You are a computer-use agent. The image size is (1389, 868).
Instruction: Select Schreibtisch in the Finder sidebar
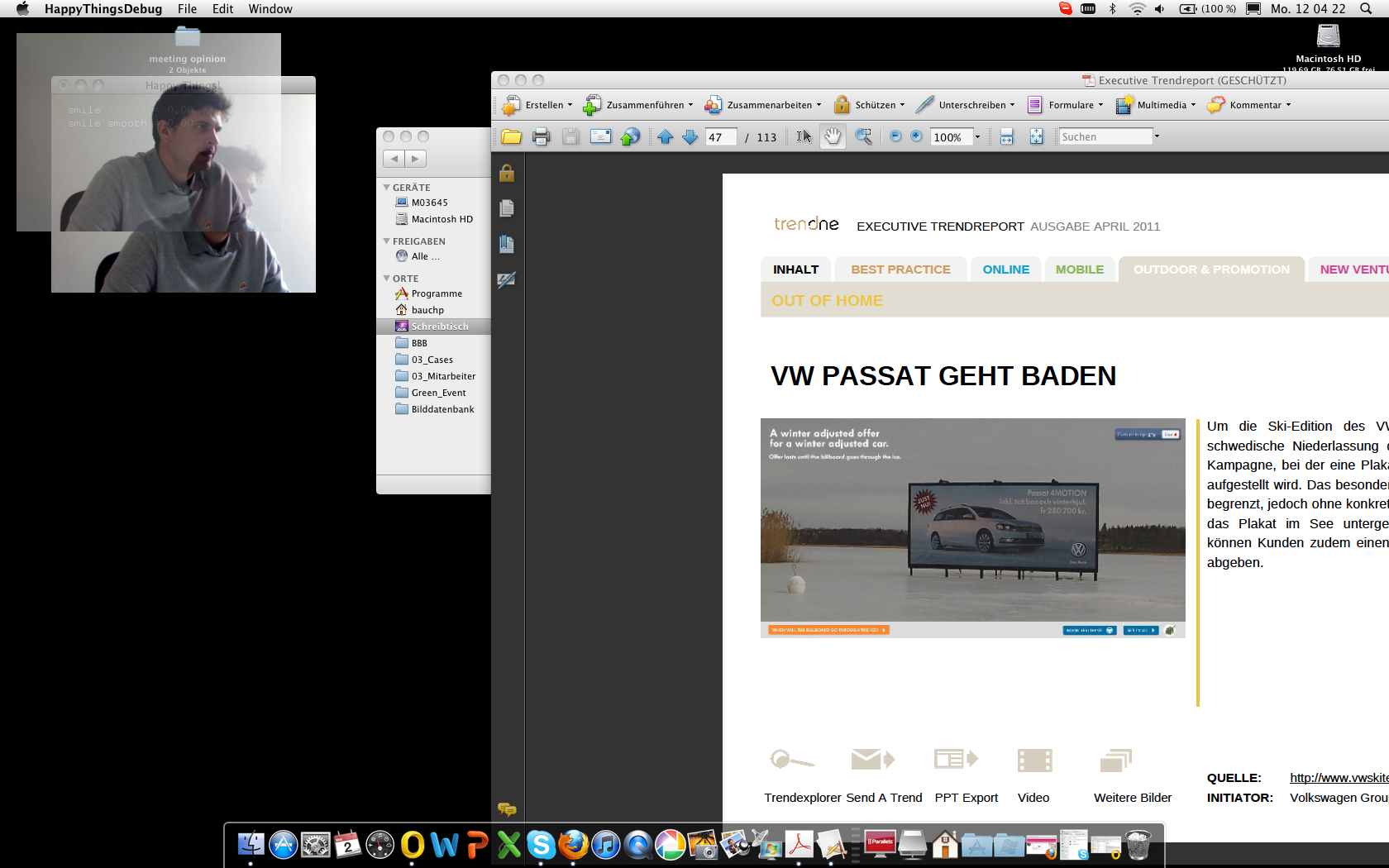click(433, 327)
